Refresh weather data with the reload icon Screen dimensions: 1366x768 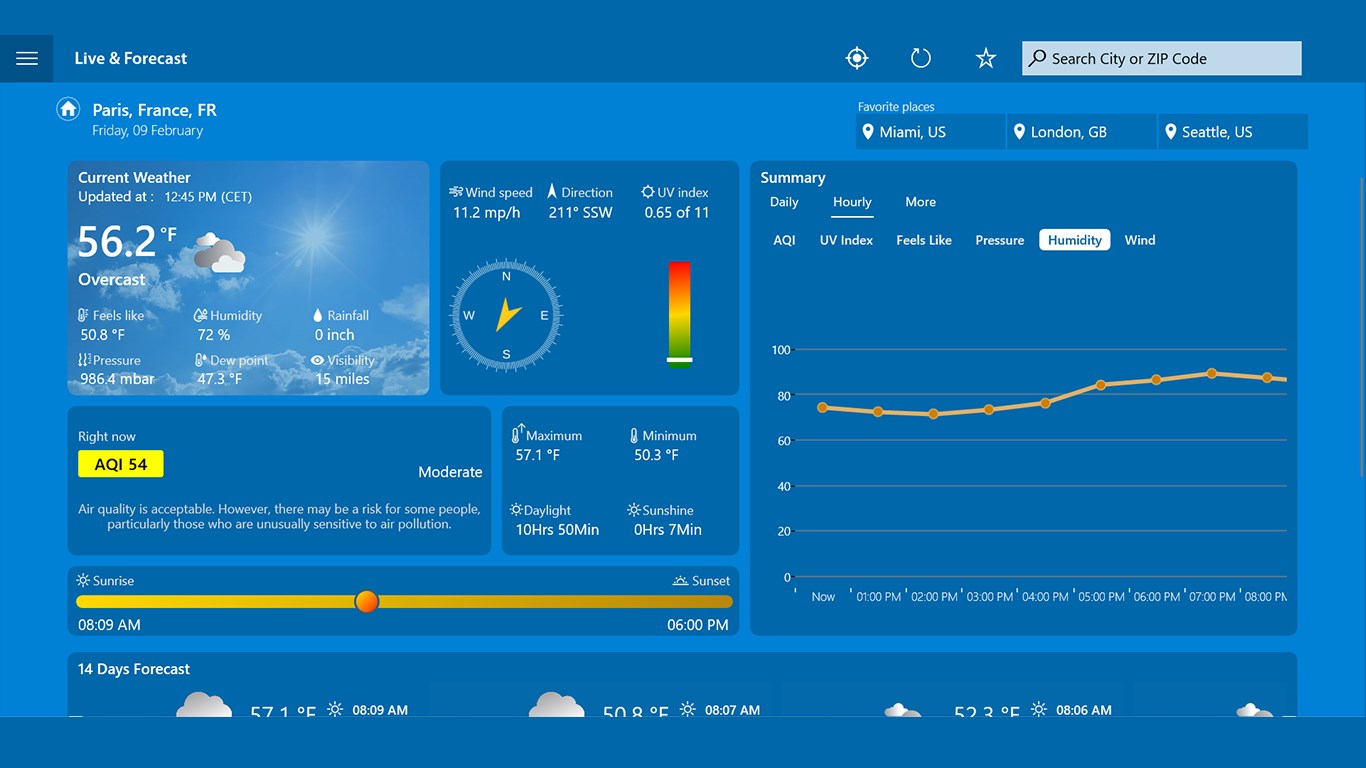[920, 58]
